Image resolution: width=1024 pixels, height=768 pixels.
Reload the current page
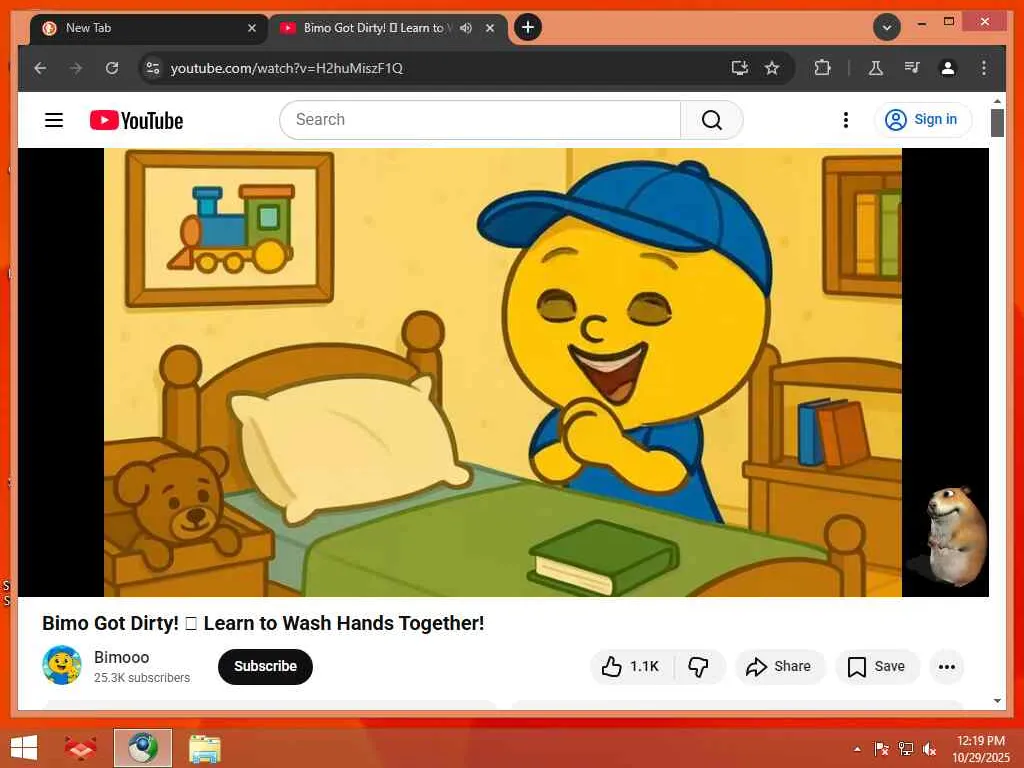coord(112,68)
